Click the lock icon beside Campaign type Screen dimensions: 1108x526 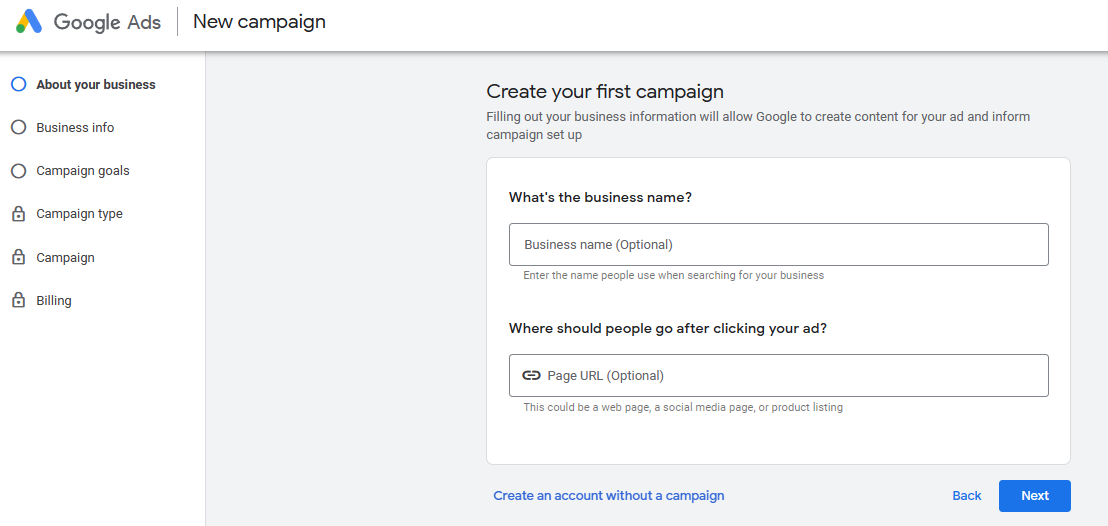coord(18,214)
